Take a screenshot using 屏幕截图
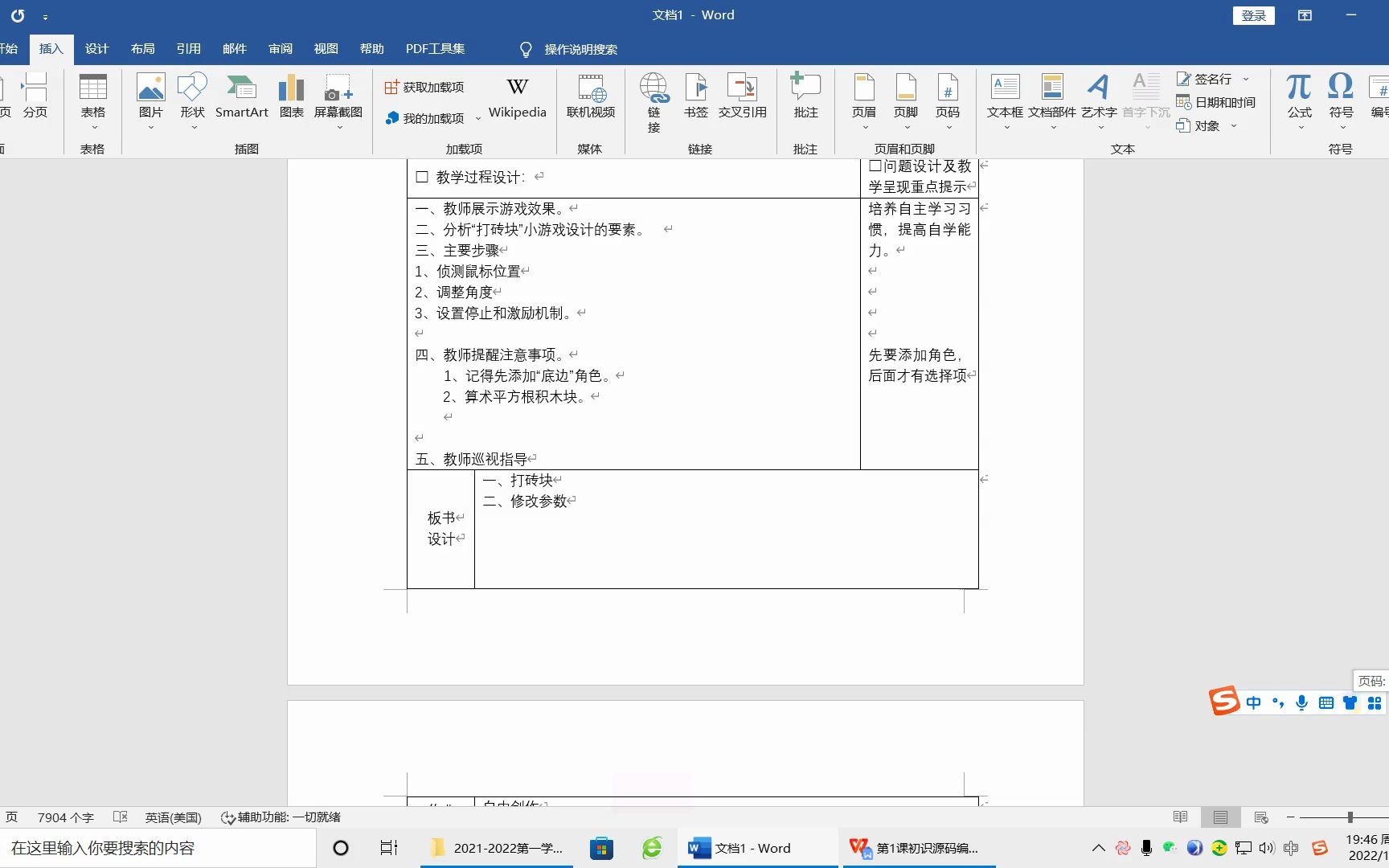The image size is (1389, 868). (338, 95)
